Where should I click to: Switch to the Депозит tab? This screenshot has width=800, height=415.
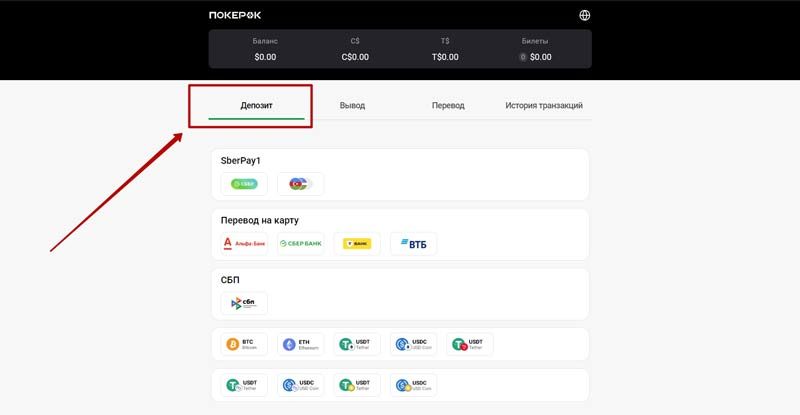[256, 105]
